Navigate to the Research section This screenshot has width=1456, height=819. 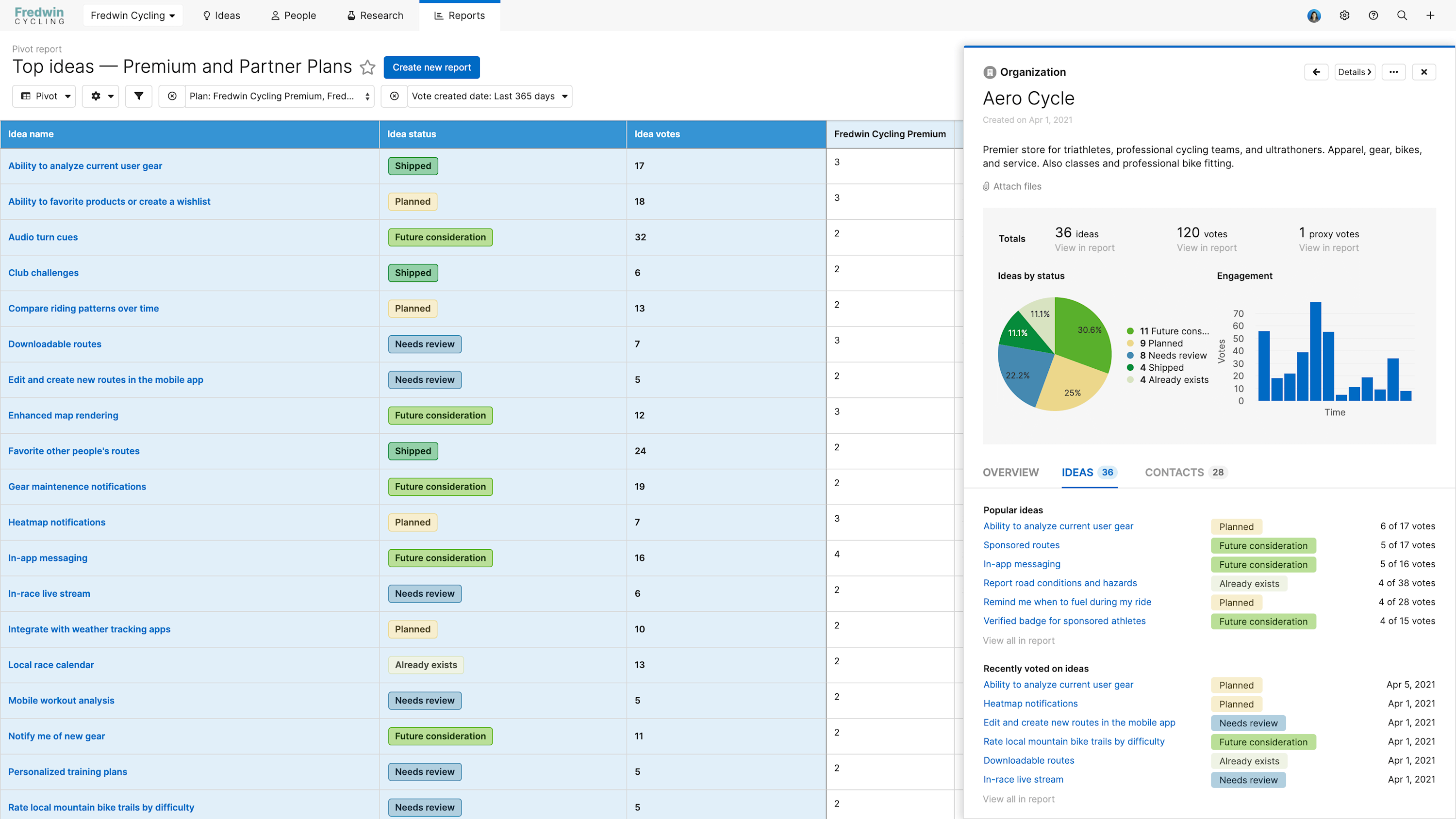coord(375,15)
